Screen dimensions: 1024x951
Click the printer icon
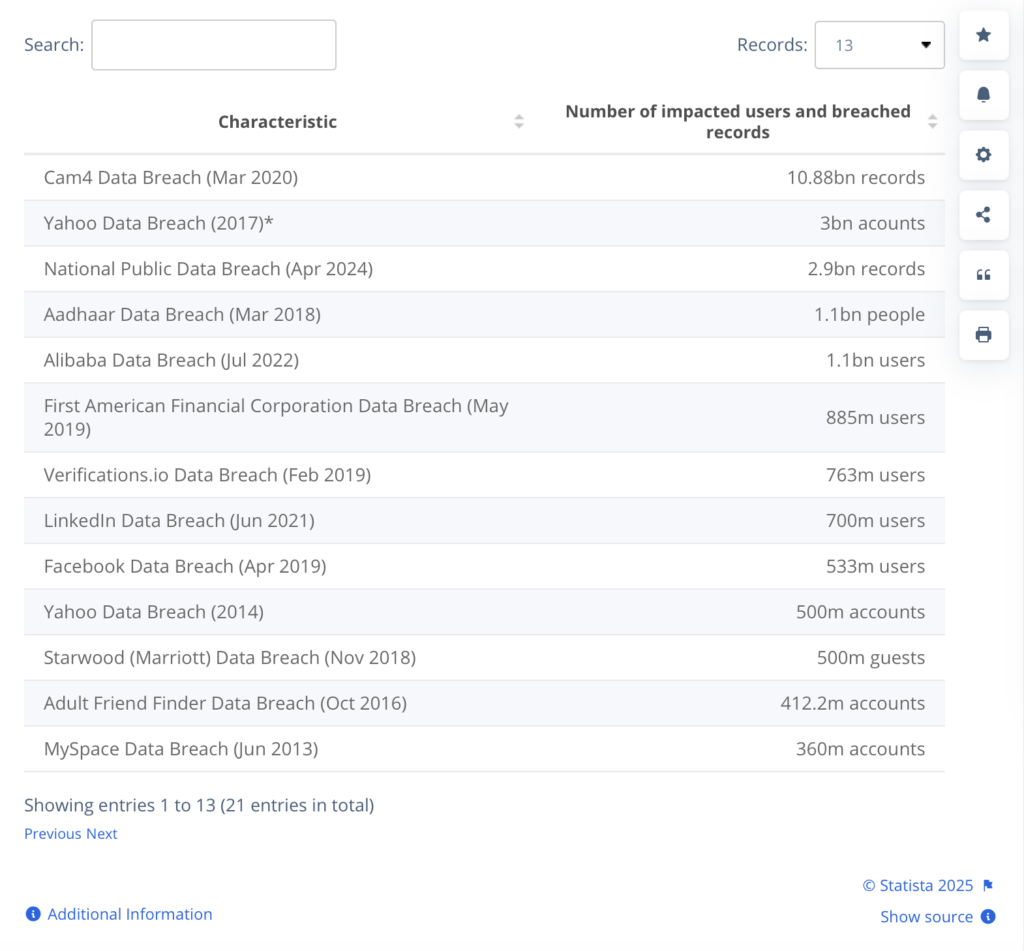click(x=983, y=335)
